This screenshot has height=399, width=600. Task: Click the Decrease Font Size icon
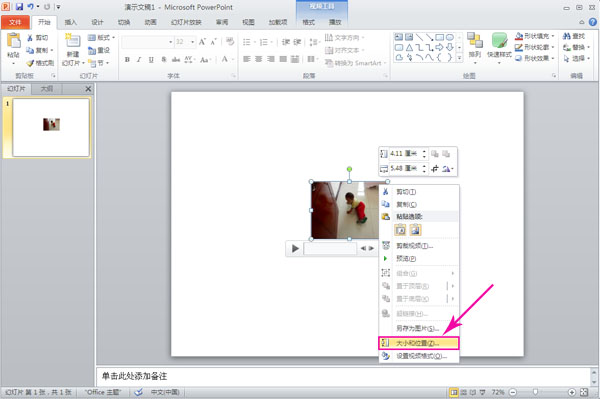pyautogui.click(x=214, y=41)
